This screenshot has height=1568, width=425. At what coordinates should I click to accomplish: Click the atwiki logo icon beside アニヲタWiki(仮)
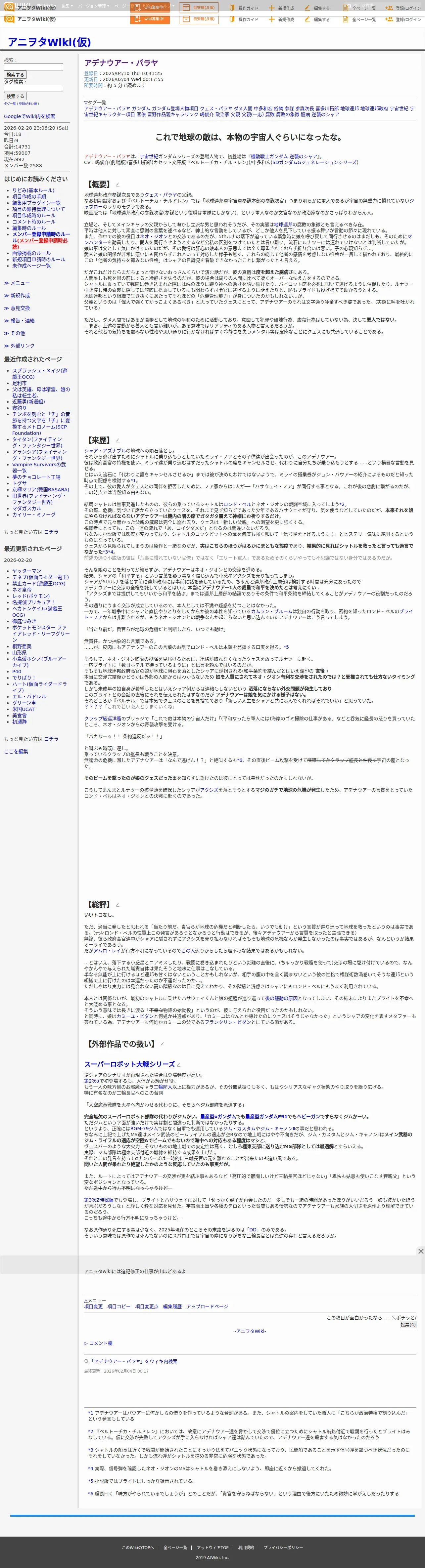coord(9,19)
